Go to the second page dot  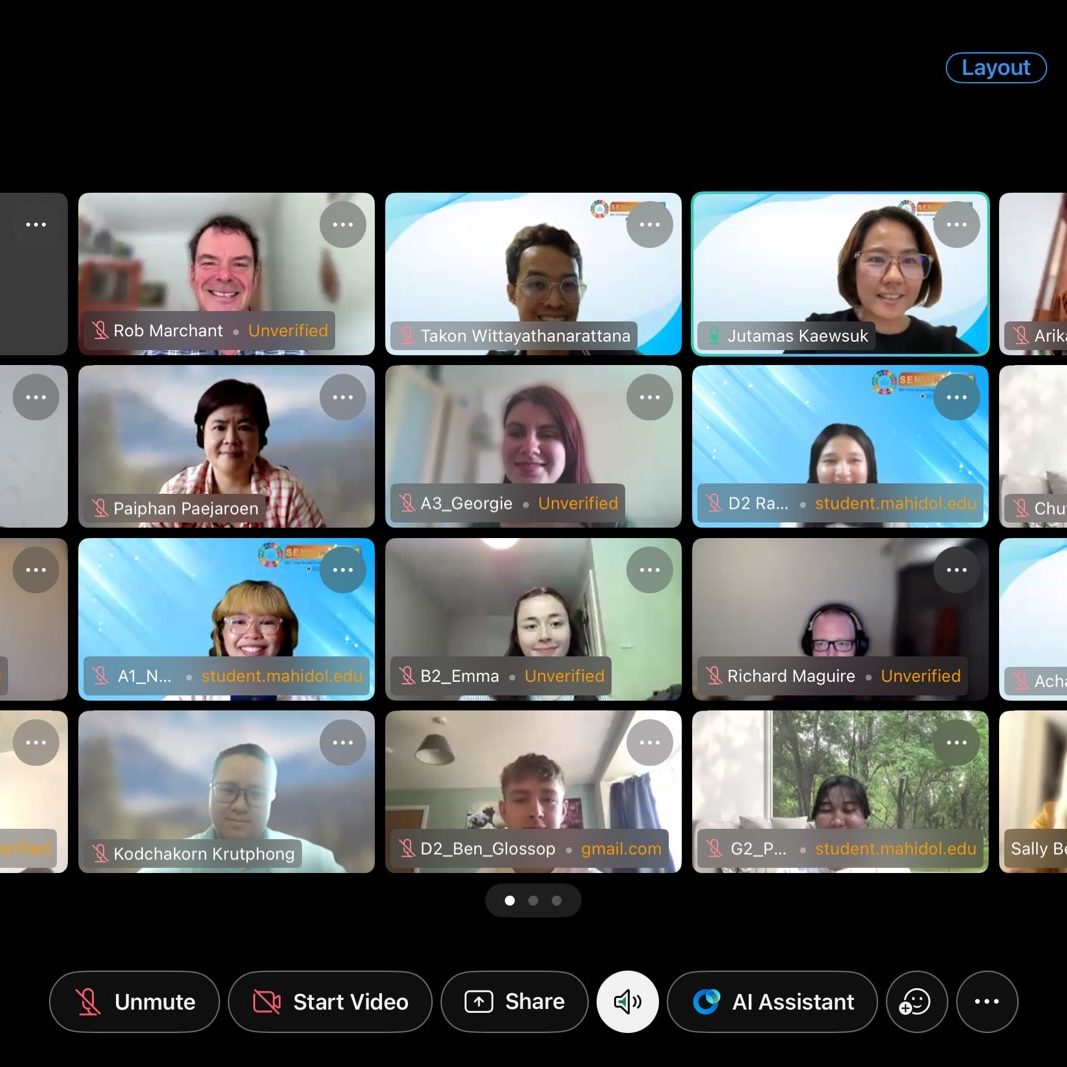533,900
